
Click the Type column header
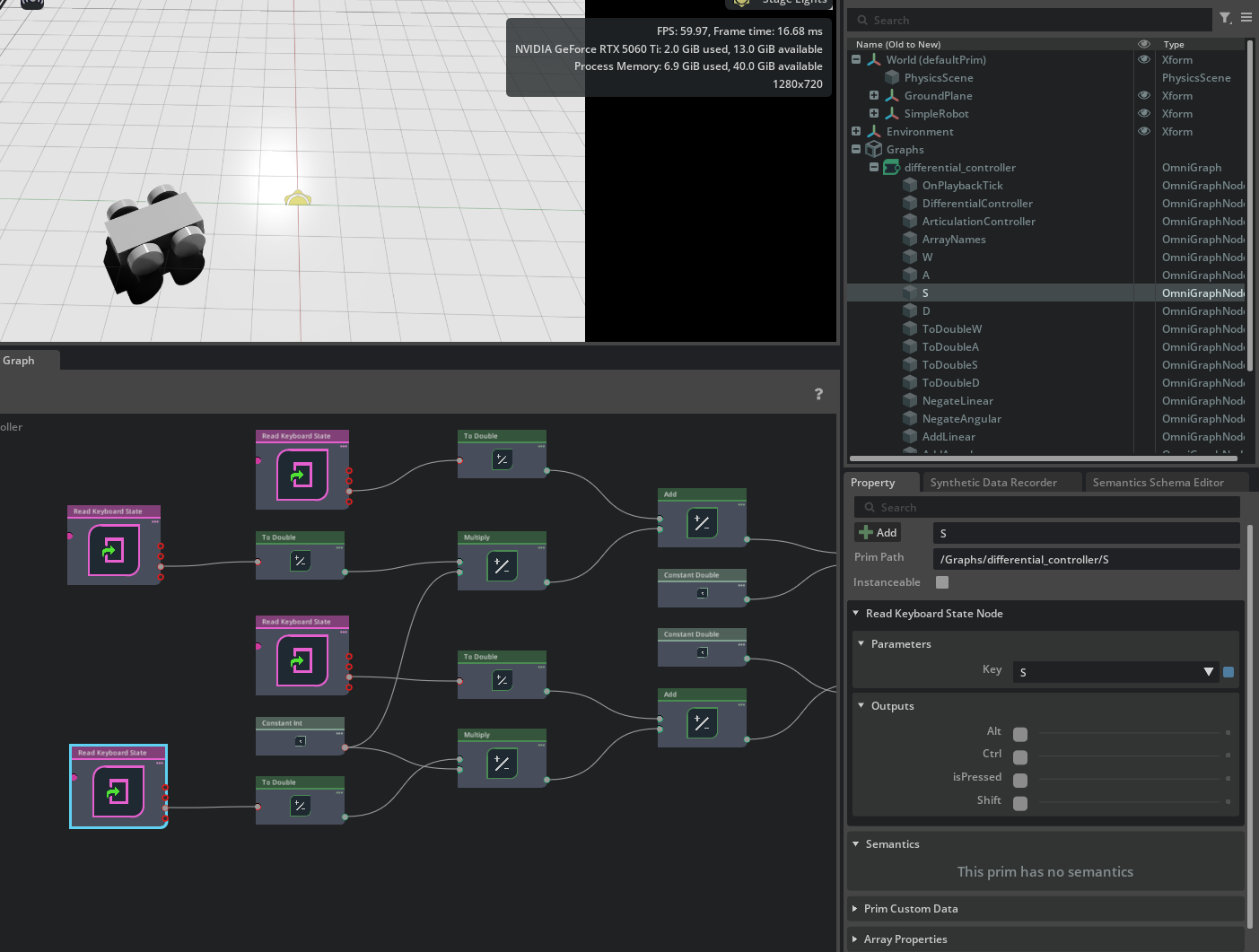coord(1174,44)
